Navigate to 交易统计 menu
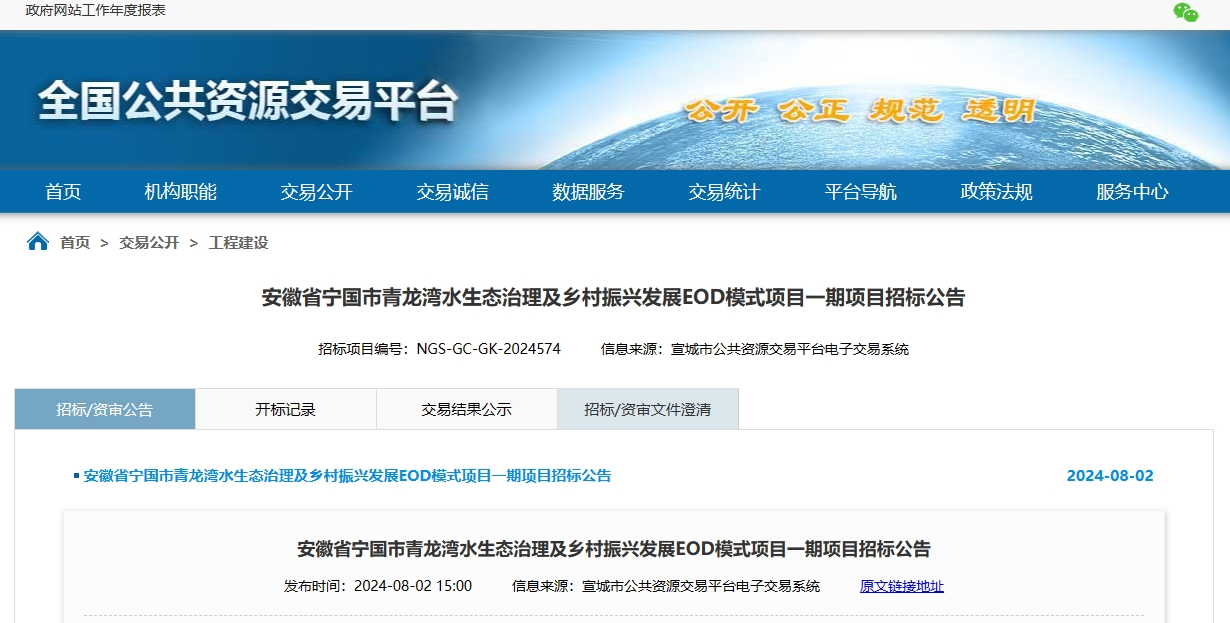The width and height of the screenshot is (1230, 623). pos(724,192)
